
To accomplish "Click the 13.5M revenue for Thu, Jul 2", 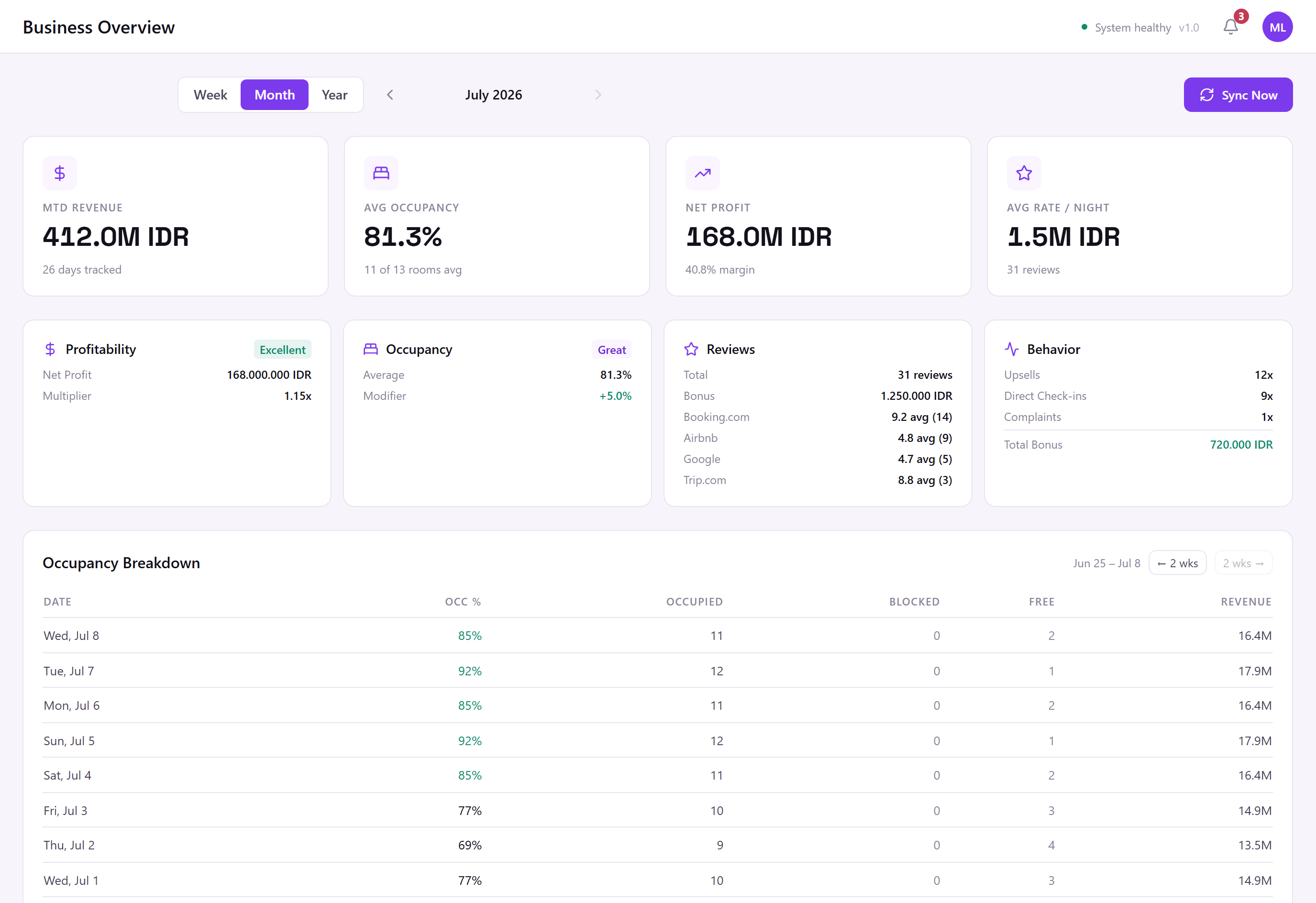I will pos(1255,845).
